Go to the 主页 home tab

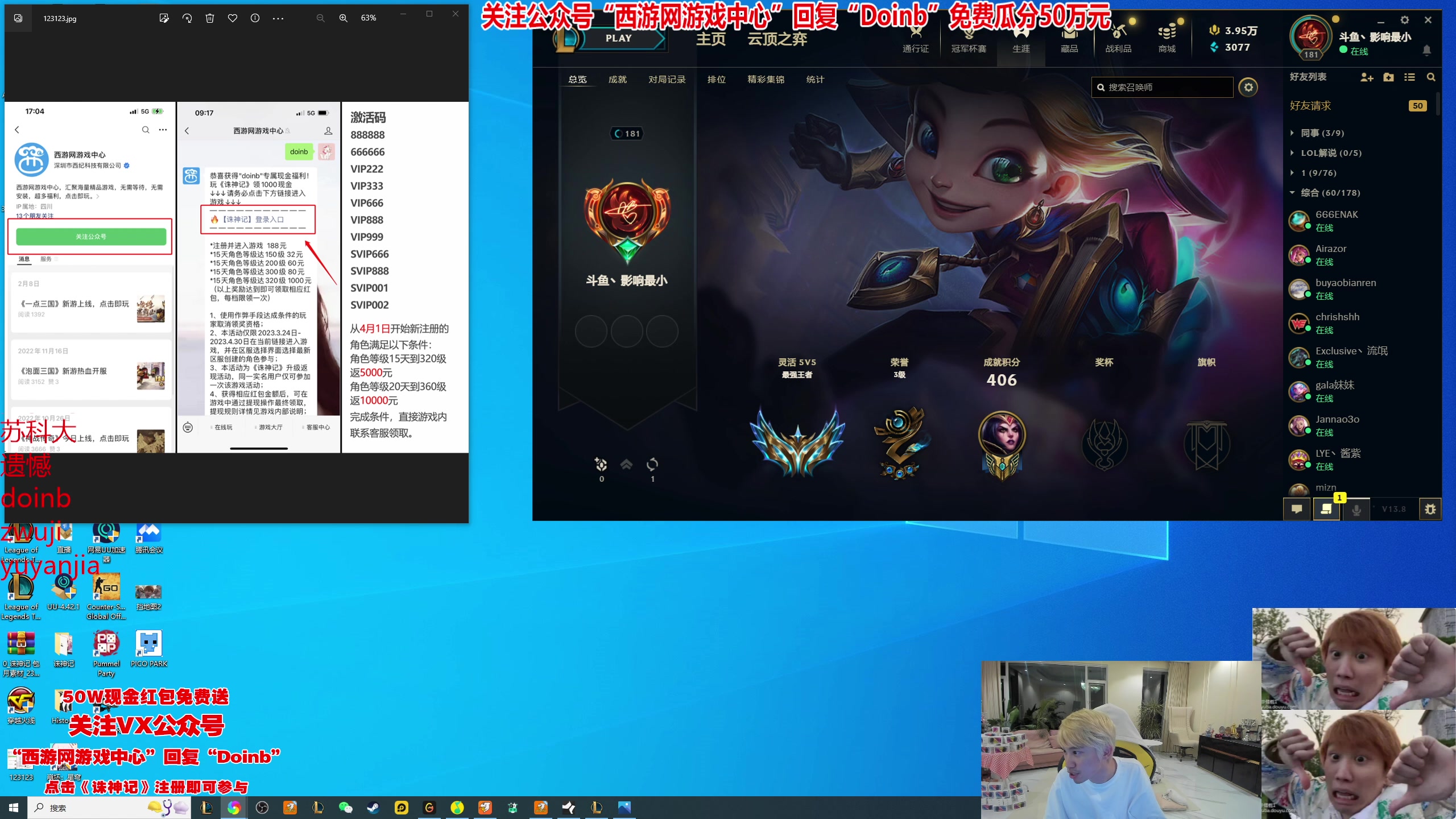711,39
